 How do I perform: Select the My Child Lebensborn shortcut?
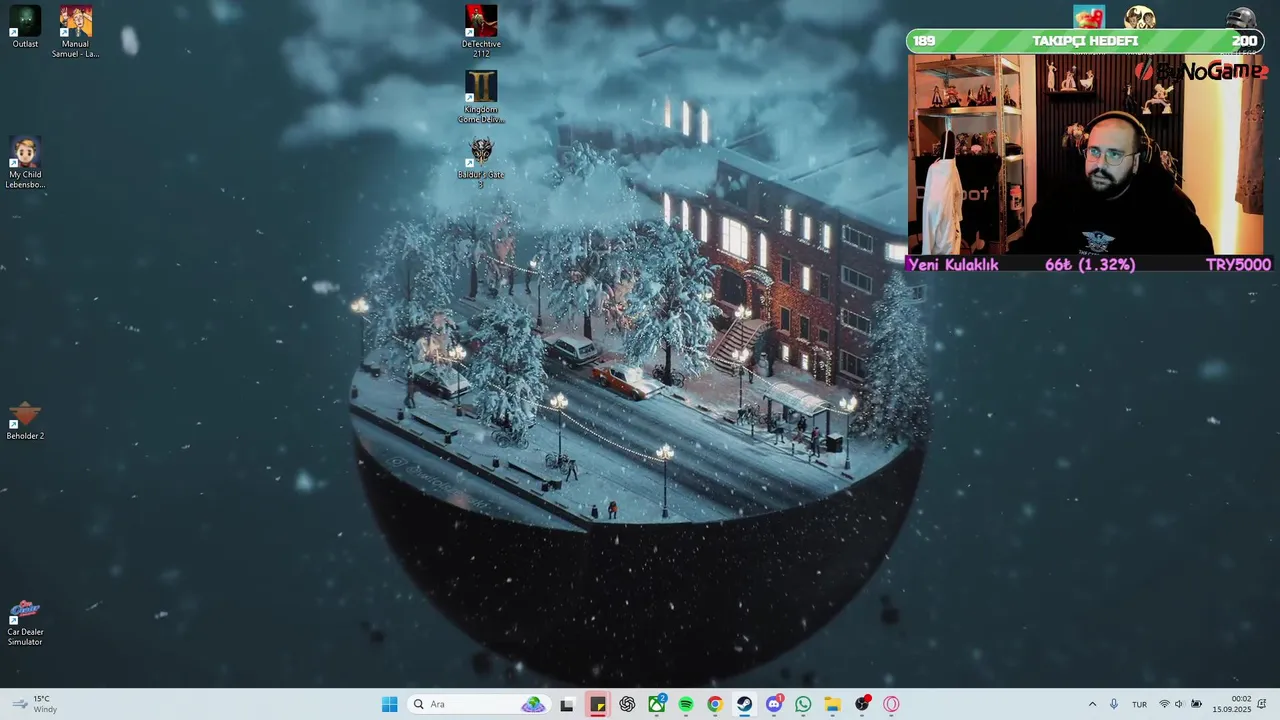point(25,163)
